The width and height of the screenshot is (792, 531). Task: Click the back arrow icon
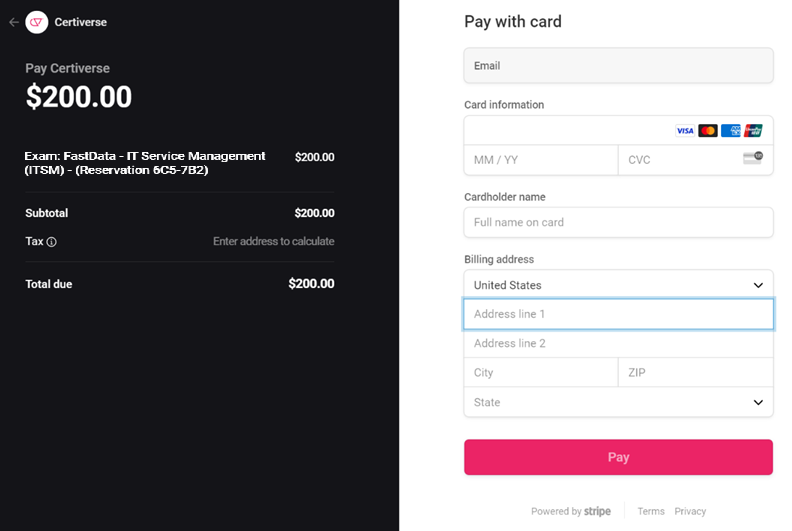[14, 22]
